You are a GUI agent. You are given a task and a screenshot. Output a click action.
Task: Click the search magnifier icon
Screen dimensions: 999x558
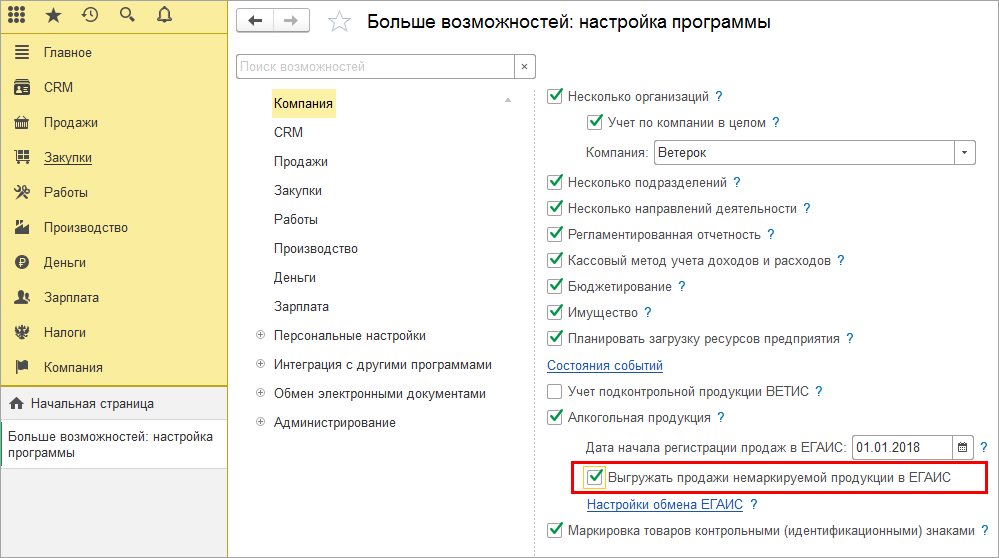[127, 15]
